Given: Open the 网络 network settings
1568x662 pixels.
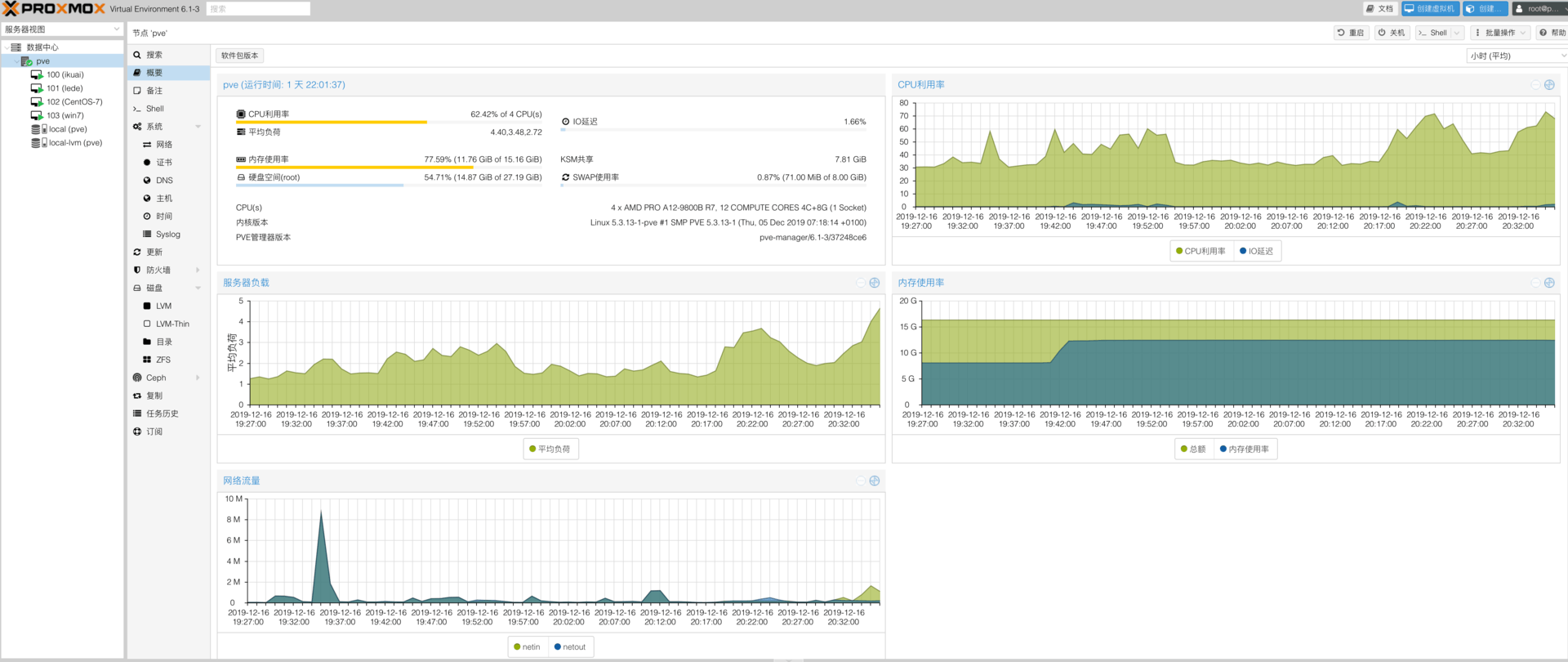Looking at the screenshot, I should [x=168, y=145].
